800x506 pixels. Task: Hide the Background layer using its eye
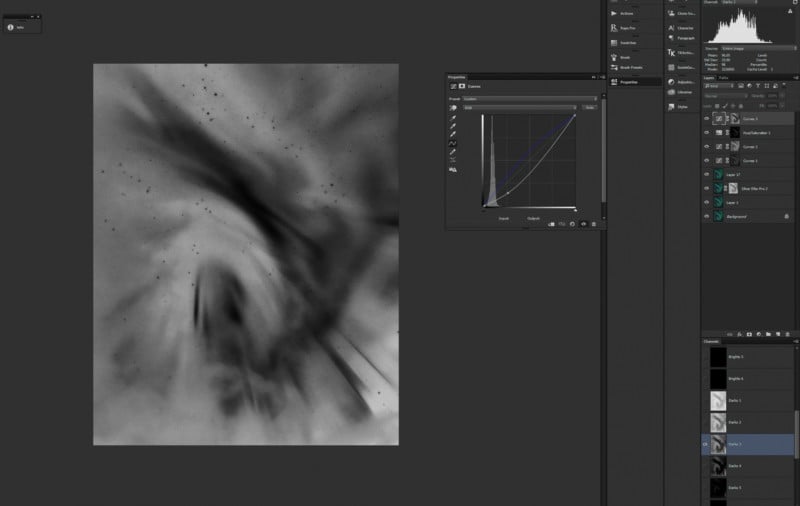point(707,216)
